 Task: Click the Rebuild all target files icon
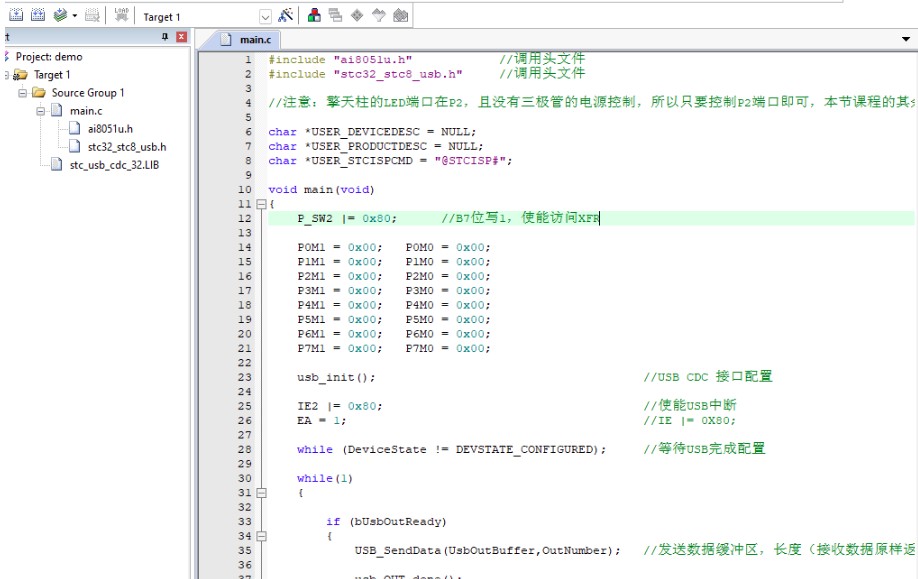coord(37,15)
